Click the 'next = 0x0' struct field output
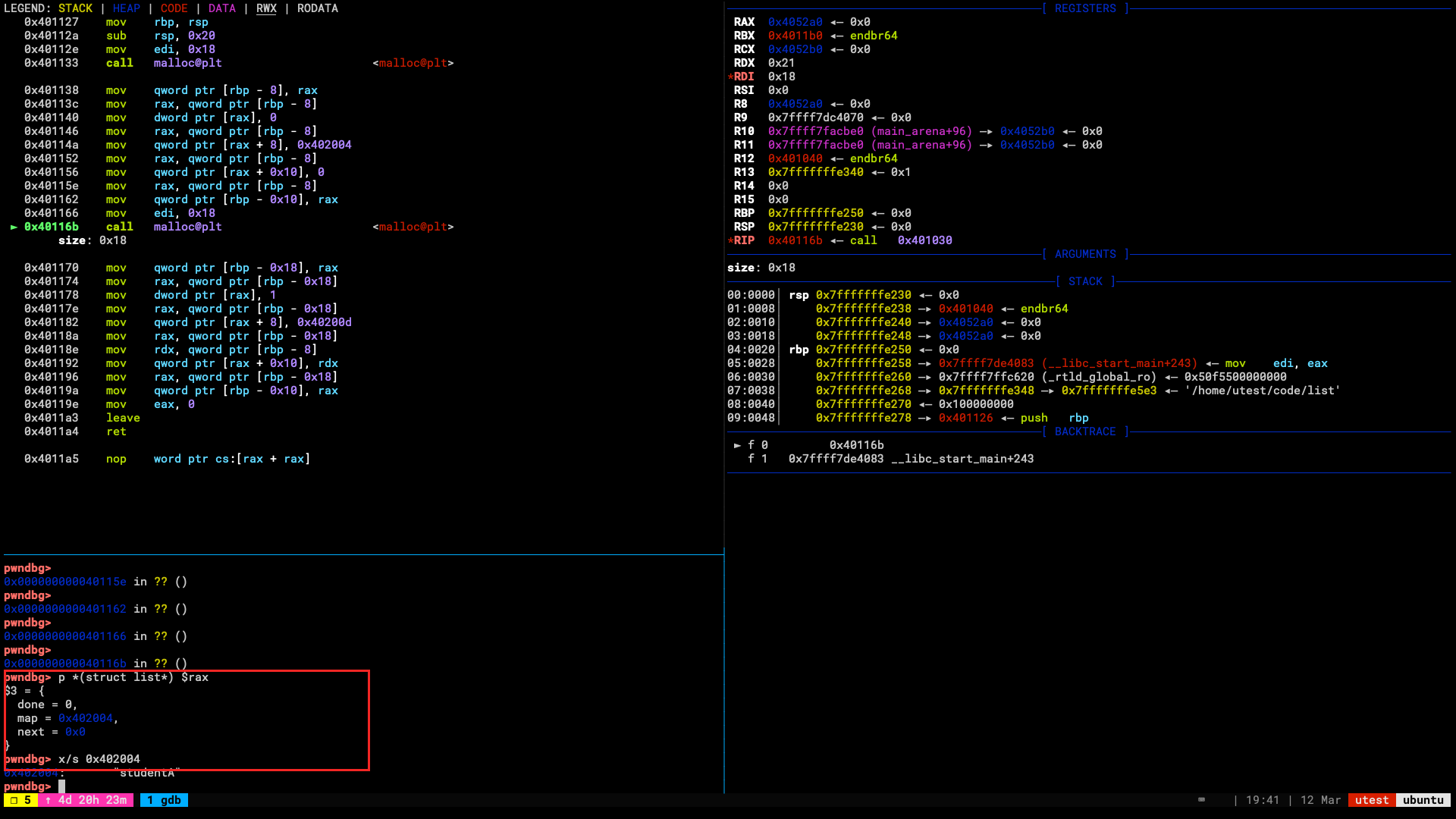1456x819 pixels. tap(52, 732)
